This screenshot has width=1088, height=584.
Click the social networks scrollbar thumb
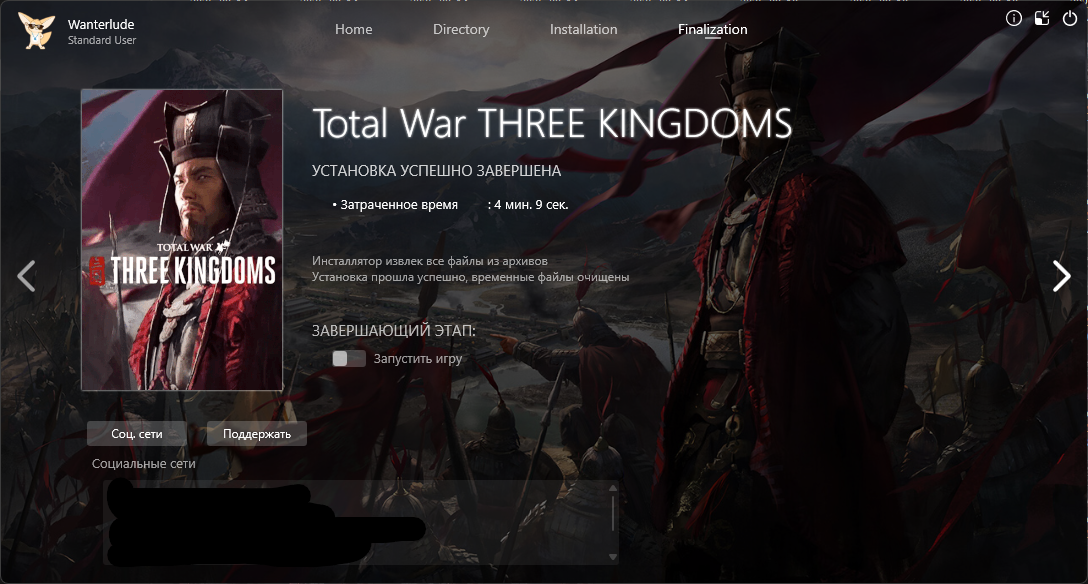(613, 513)
